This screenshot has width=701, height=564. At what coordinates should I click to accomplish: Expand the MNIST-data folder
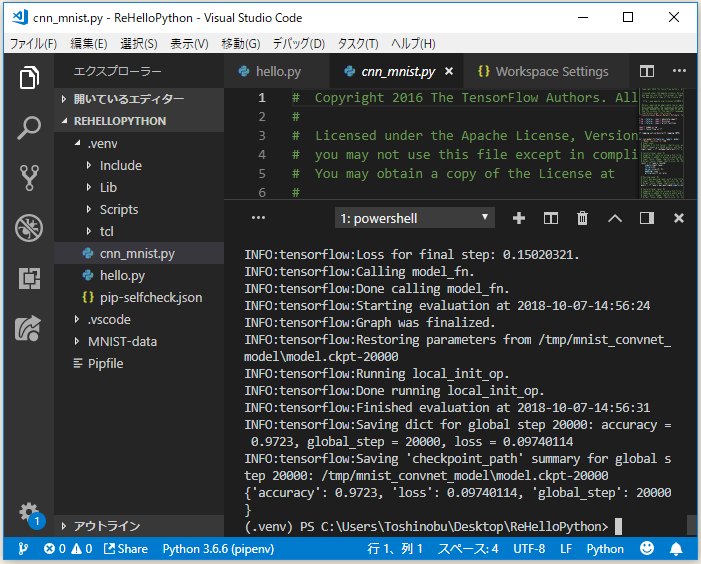[x=139, y=341]
